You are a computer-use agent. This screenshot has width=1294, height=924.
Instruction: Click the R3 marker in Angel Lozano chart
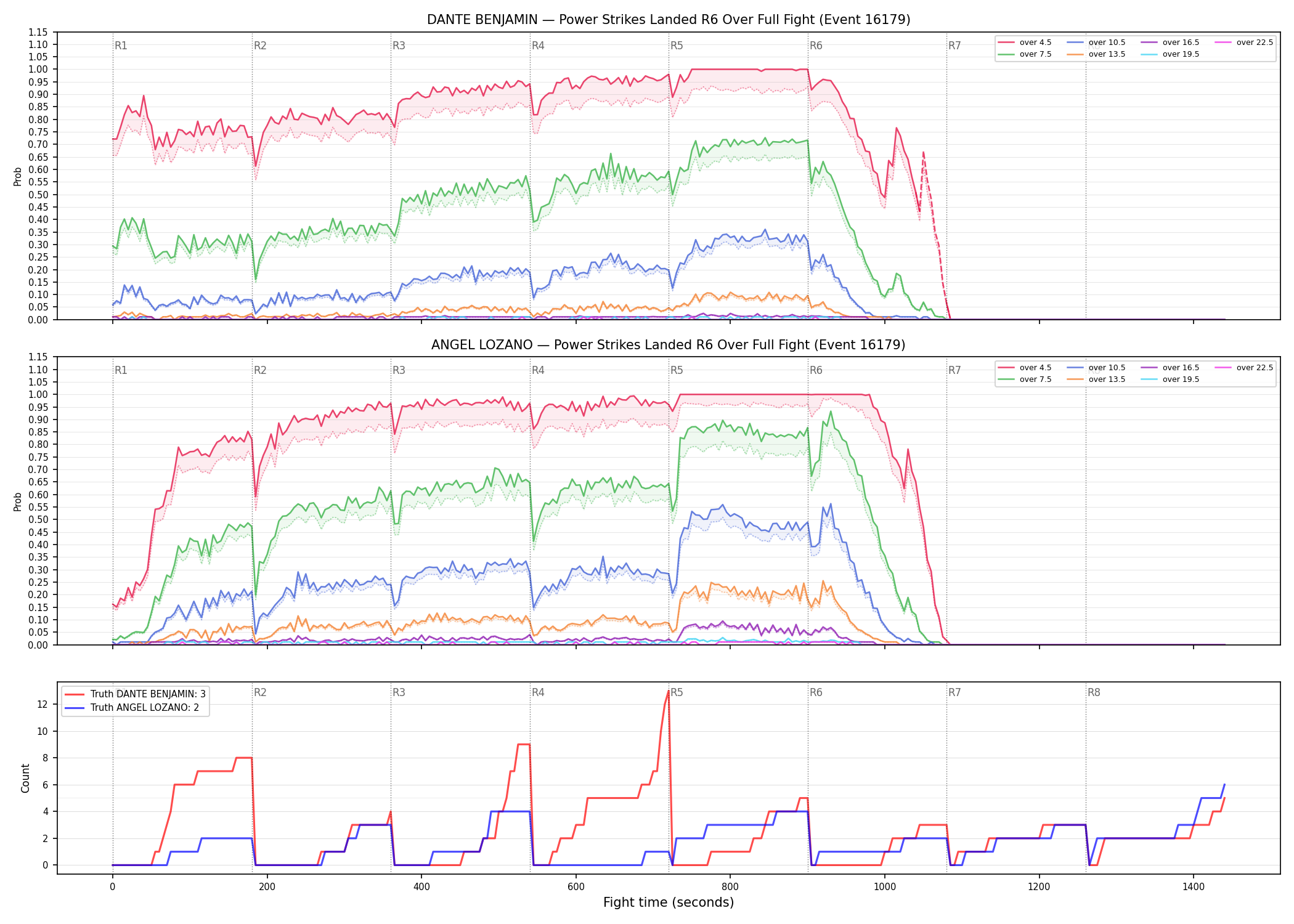click(x=399, y=370)
